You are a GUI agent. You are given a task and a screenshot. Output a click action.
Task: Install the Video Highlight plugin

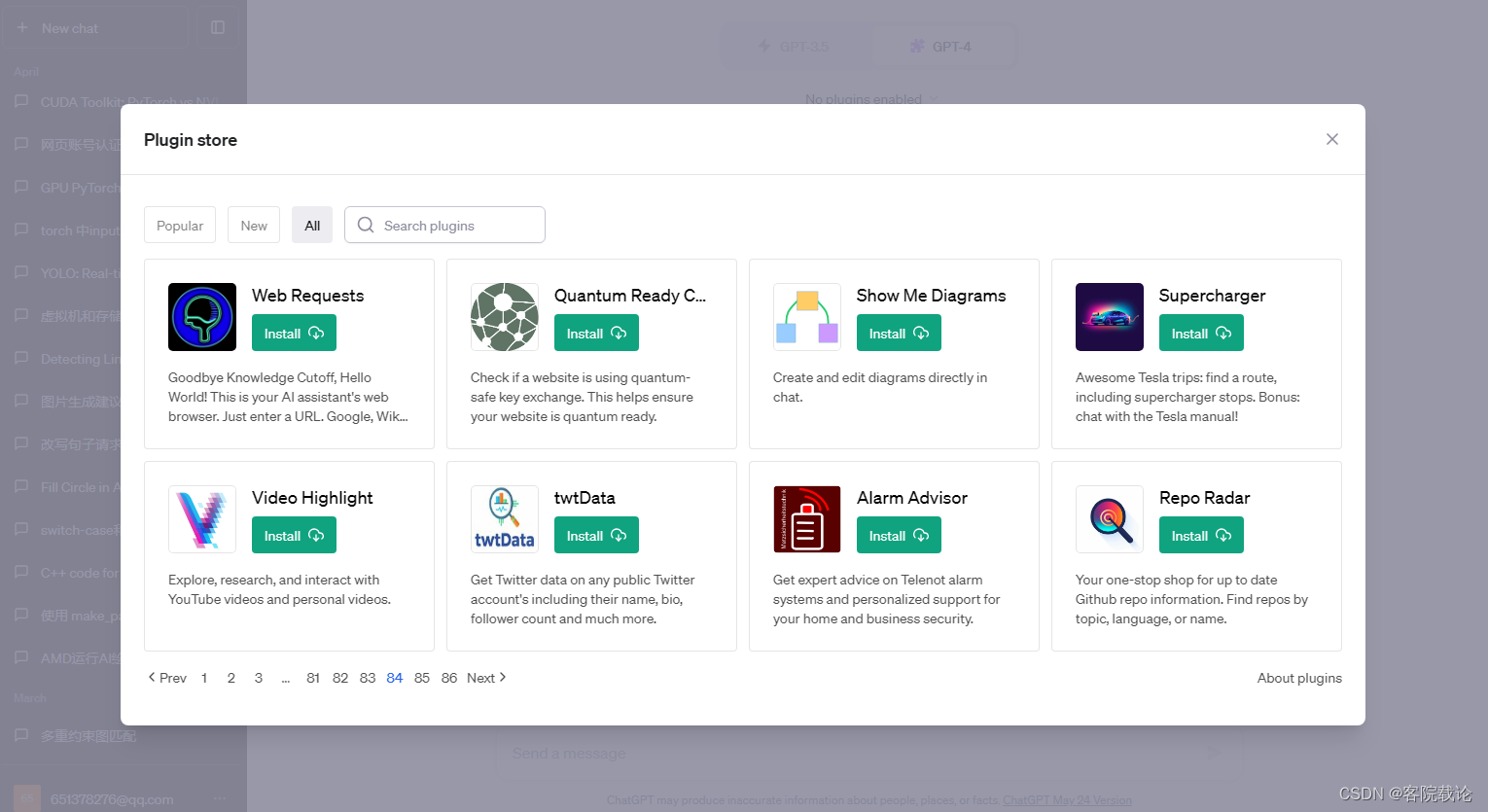(294, 535)
